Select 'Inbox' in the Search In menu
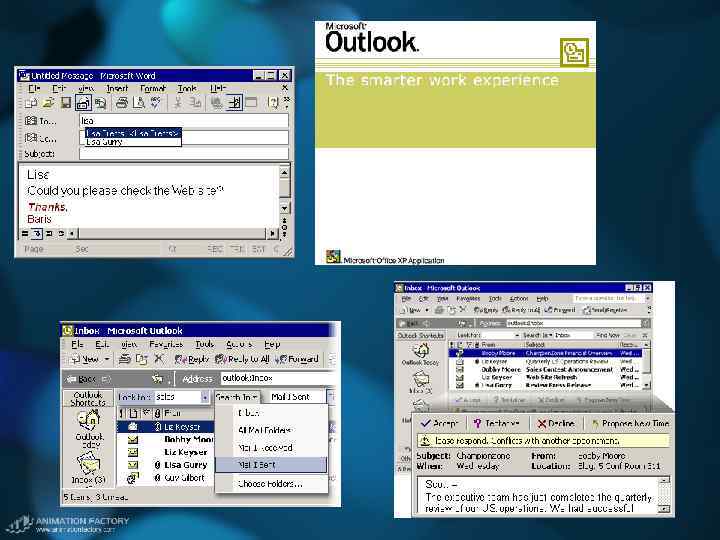This screenshot has width=720, height=540. click(271, 413)
